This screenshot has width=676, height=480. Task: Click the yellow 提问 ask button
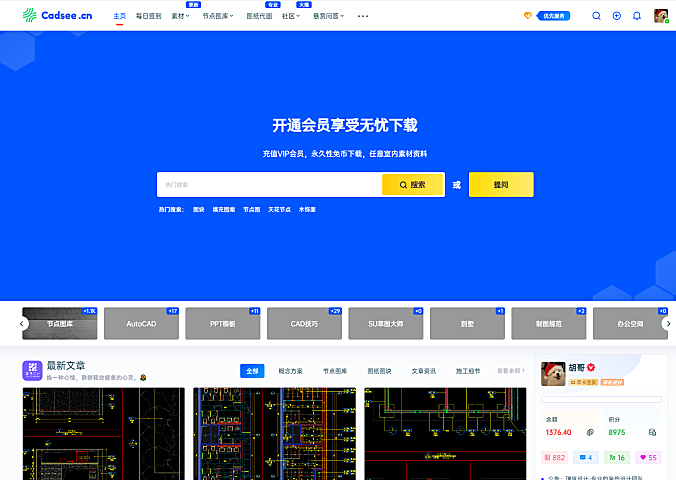(x=501, y=185)
